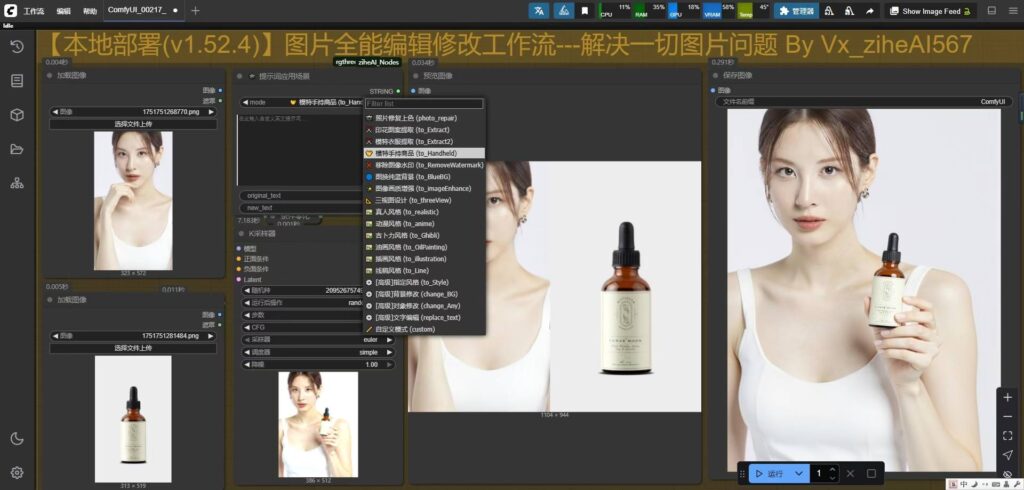Fit view using the frame icon
This screenshot has height=490, width=1024.
tap(1008, 435)
